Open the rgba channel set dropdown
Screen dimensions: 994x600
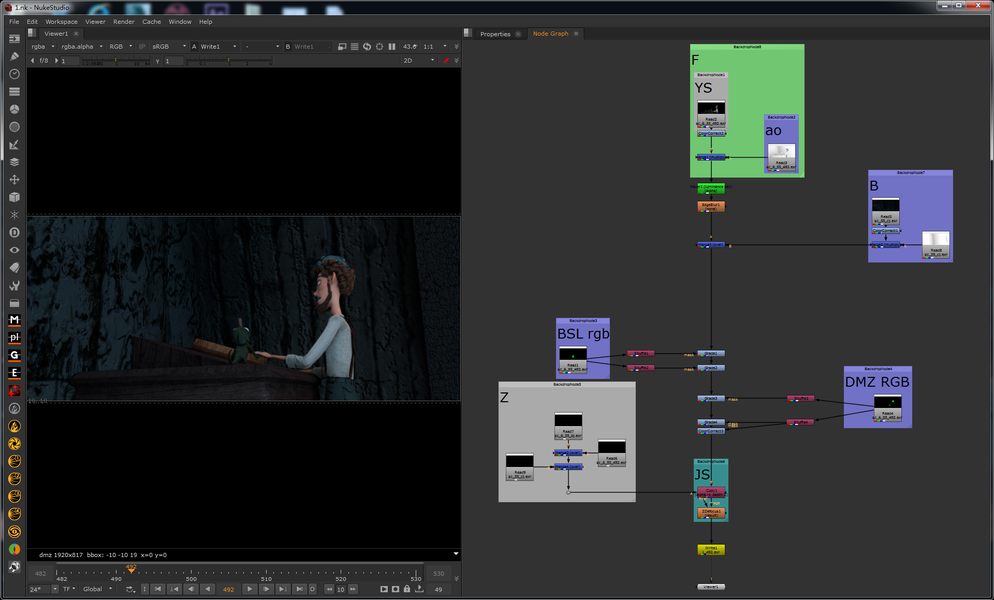[43, 46]
